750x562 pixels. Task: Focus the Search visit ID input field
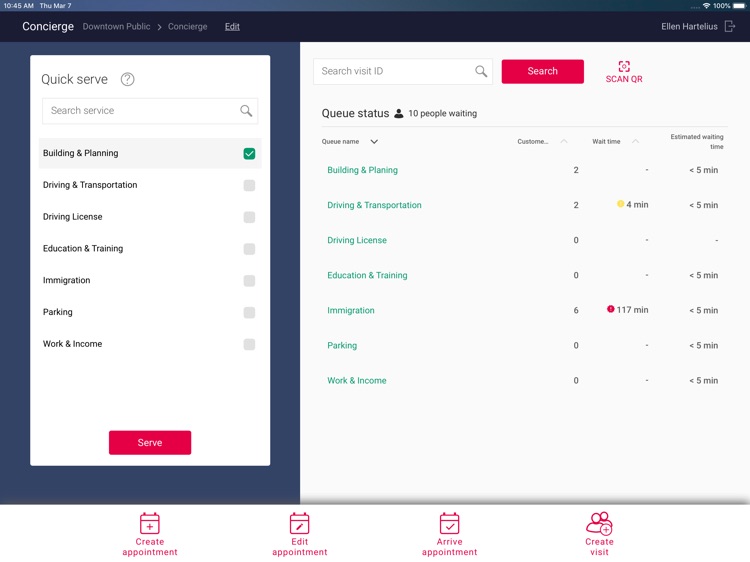click(403, 71)
